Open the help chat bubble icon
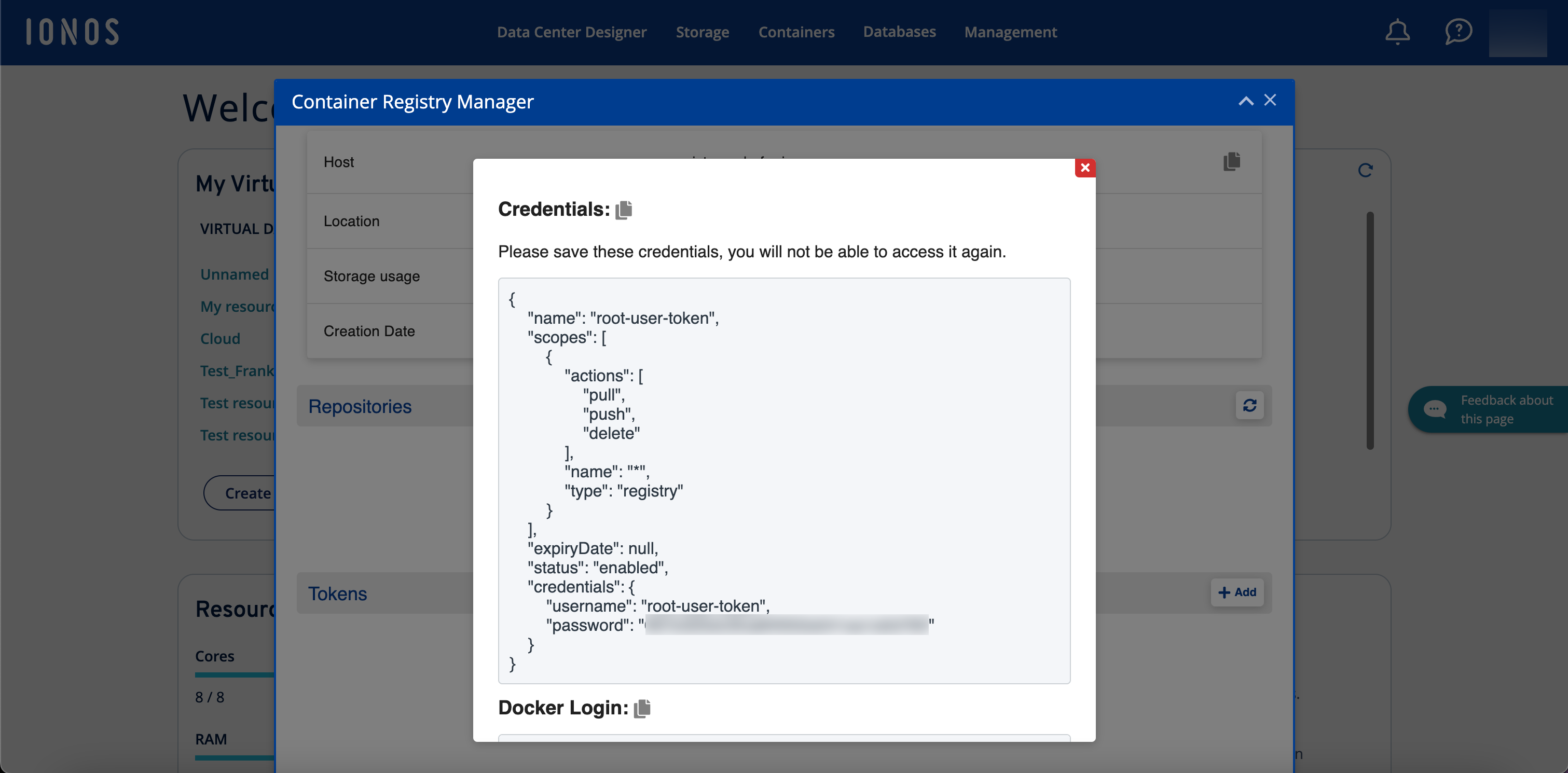 tap(1458, 32)
